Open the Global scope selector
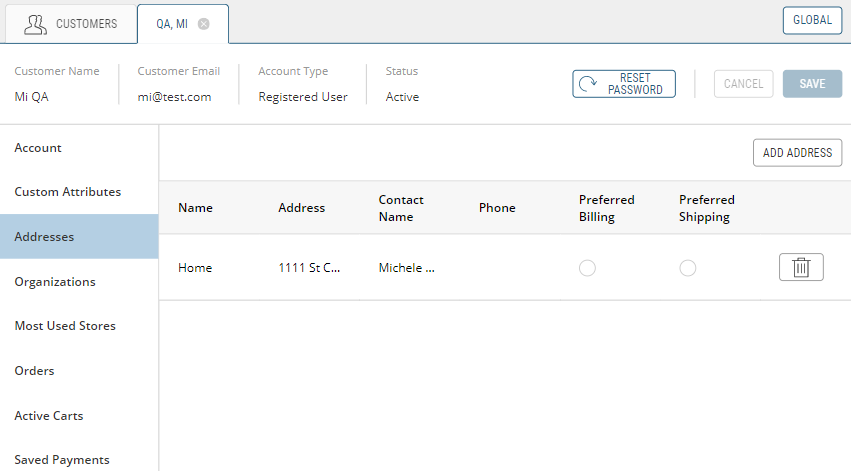Viewport: 851px width, 471px height. click(x=812, y=20)
